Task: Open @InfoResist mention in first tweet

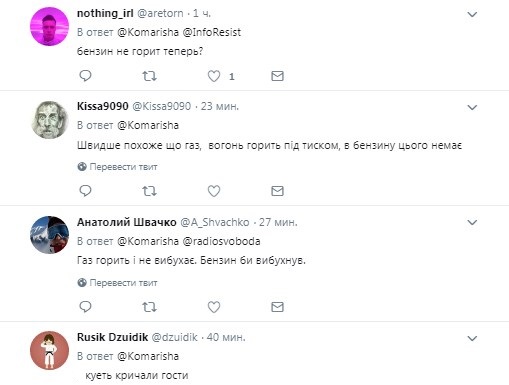Action: pos(212,32)
